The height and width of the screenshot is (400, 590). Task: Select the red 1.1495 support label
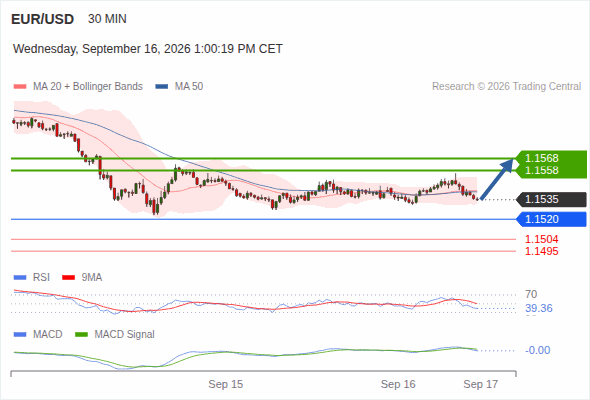542,251
